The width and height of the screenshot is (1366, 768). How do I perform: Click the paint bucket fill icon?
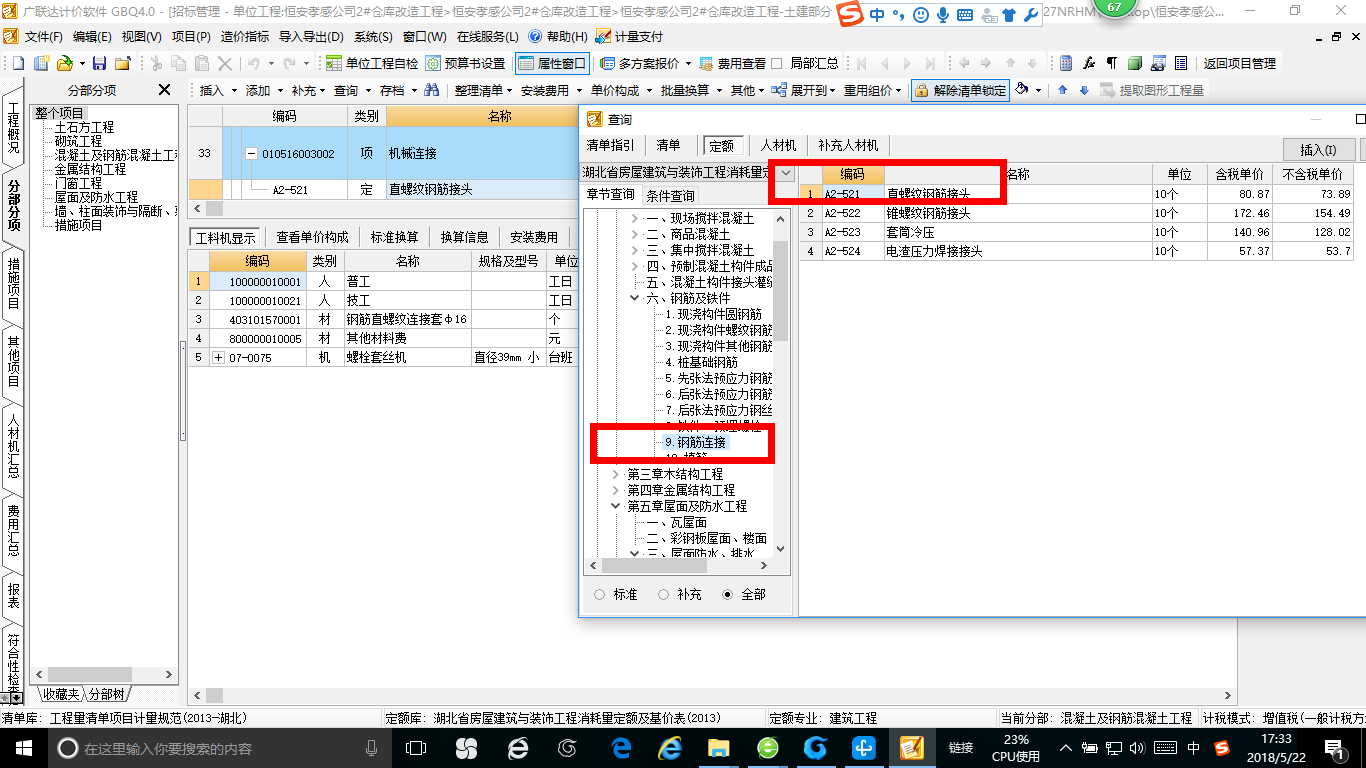(x=1021, y=90)
